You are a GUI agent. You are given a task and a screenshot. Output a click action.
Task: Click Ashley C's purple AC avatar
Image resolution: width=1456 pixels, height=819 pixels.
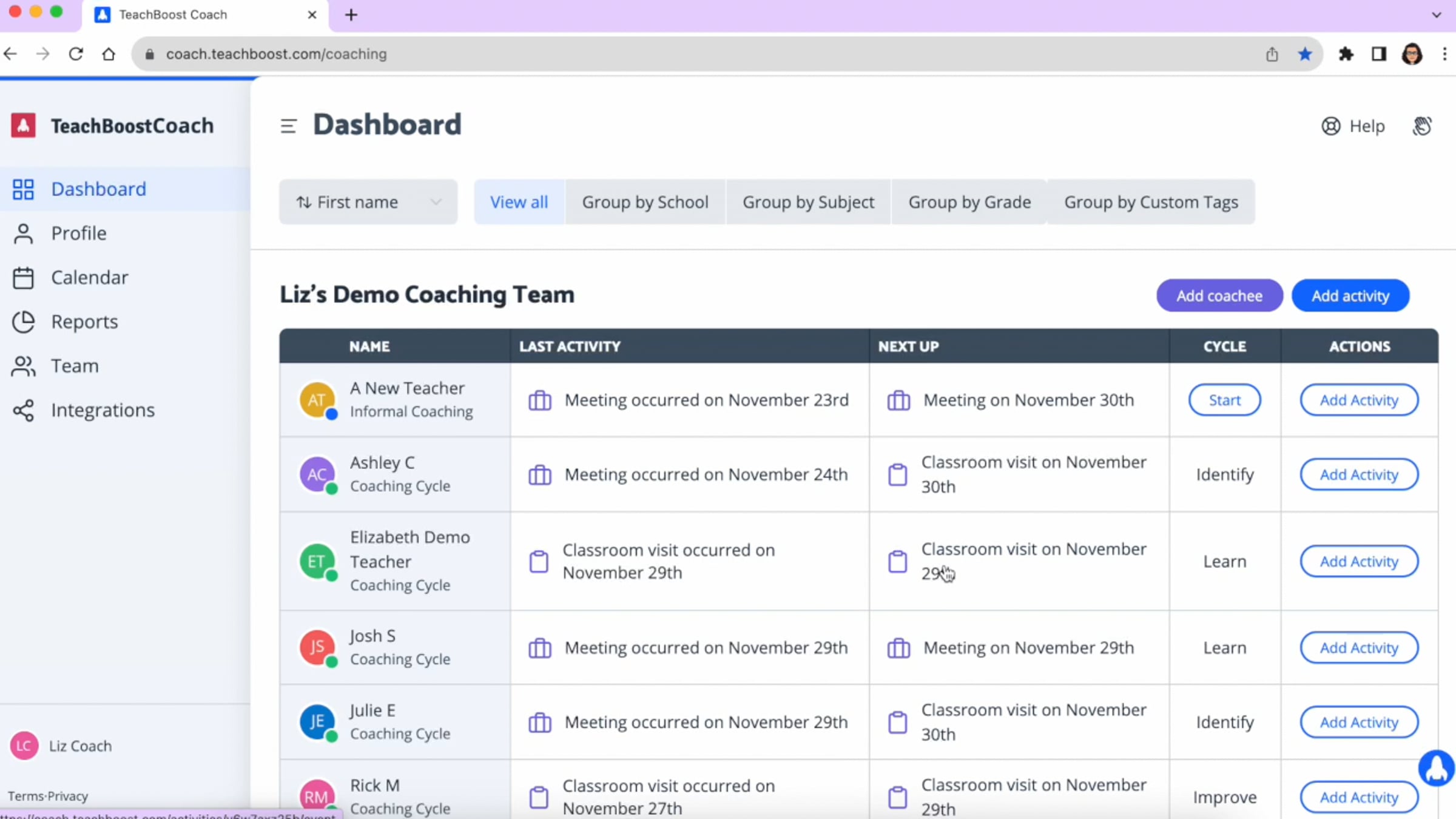coord(317,474)
